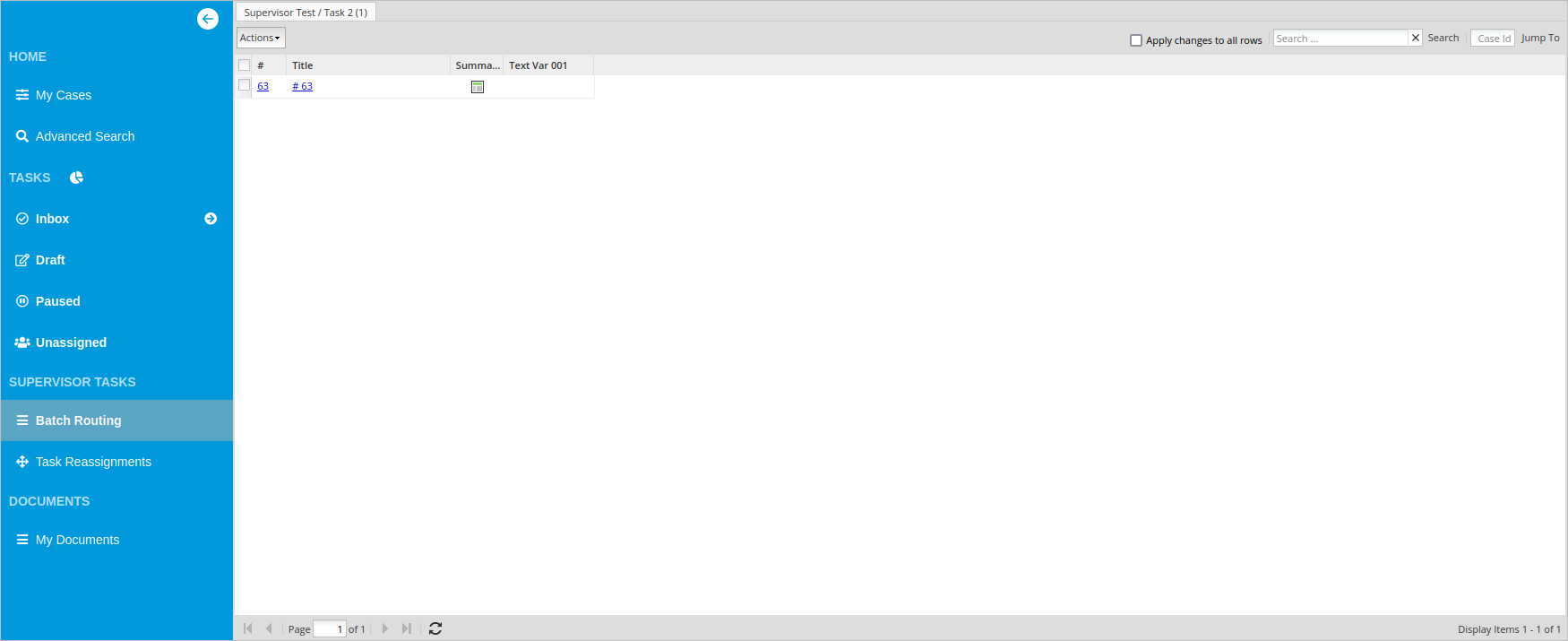The image size is (1568, 641).
Task: Open the '# 63' case title link
Action: 302,86
